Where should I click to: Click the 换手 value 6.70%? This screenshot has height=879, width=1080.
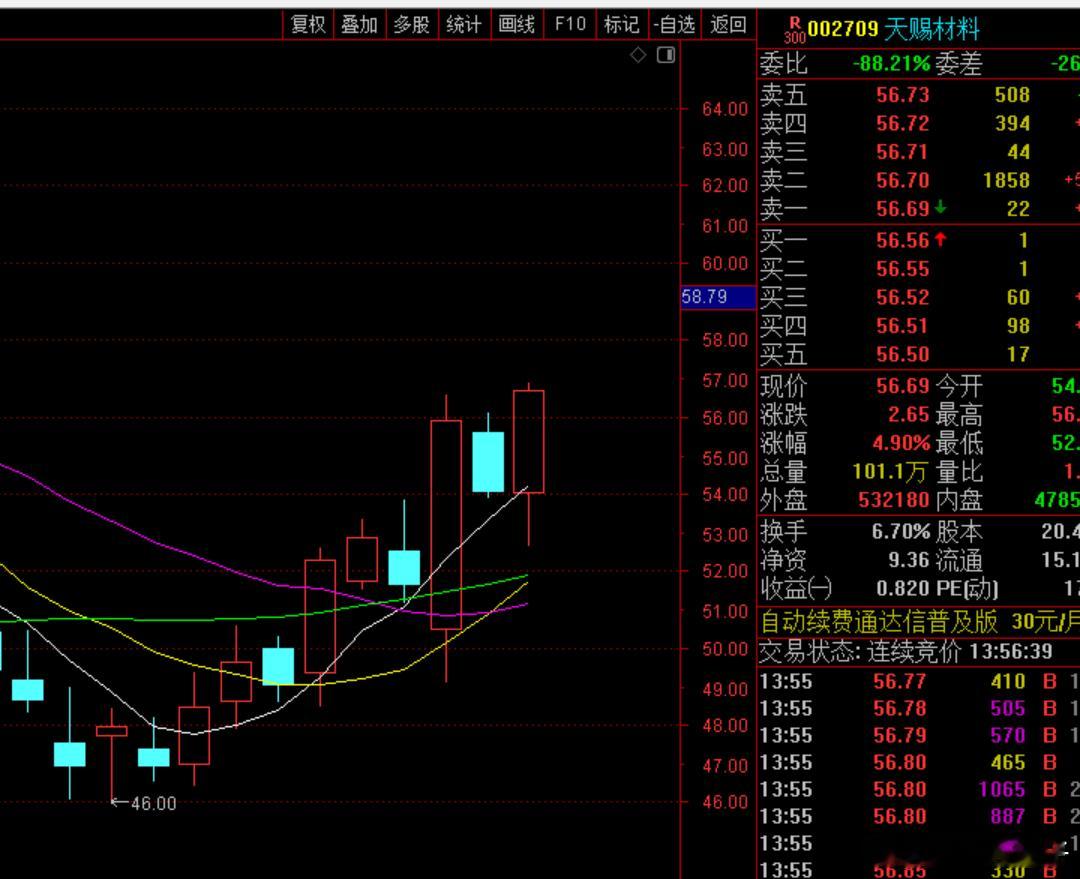coord(901,532)
